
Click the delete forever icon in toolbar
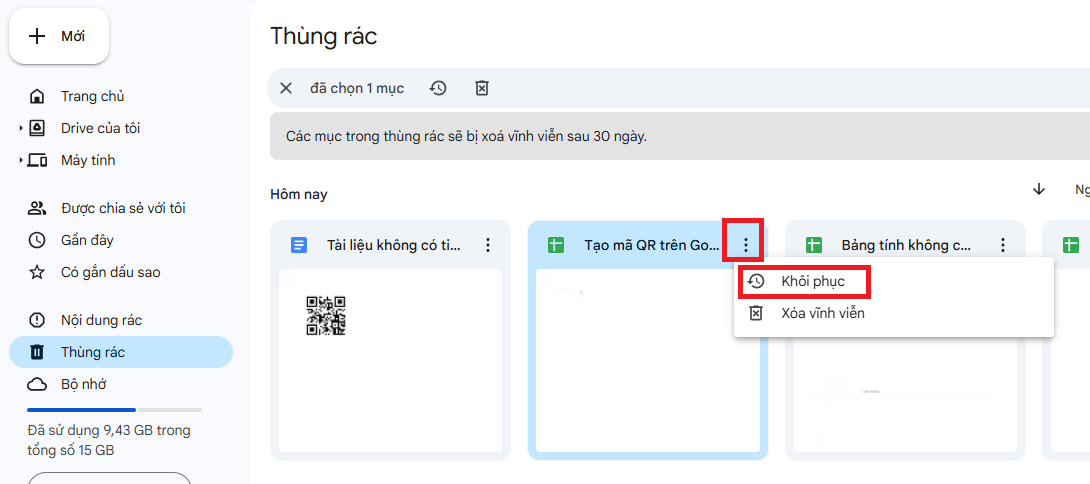click(x=481, y=88)
